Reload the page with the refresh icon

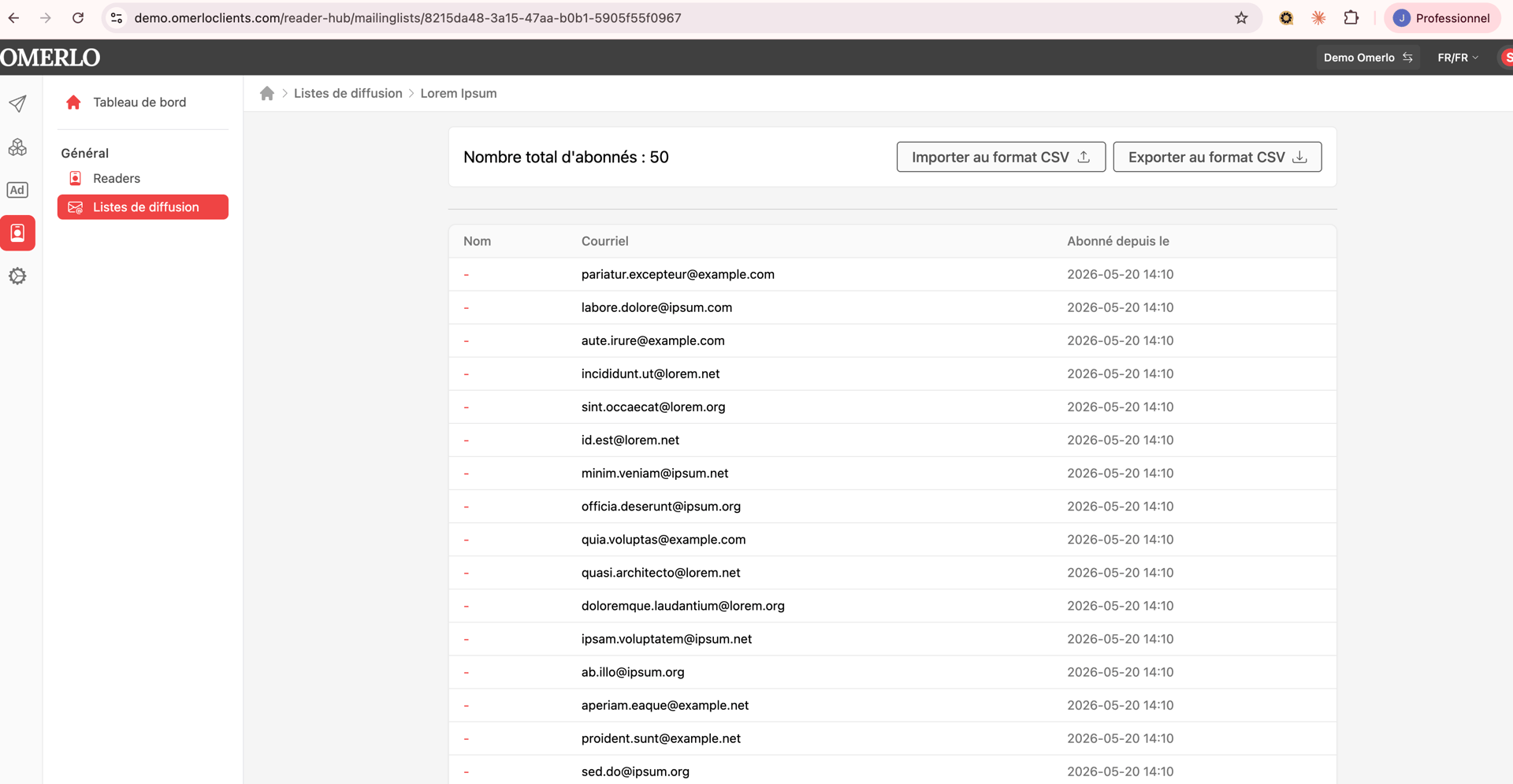point(78,17)
